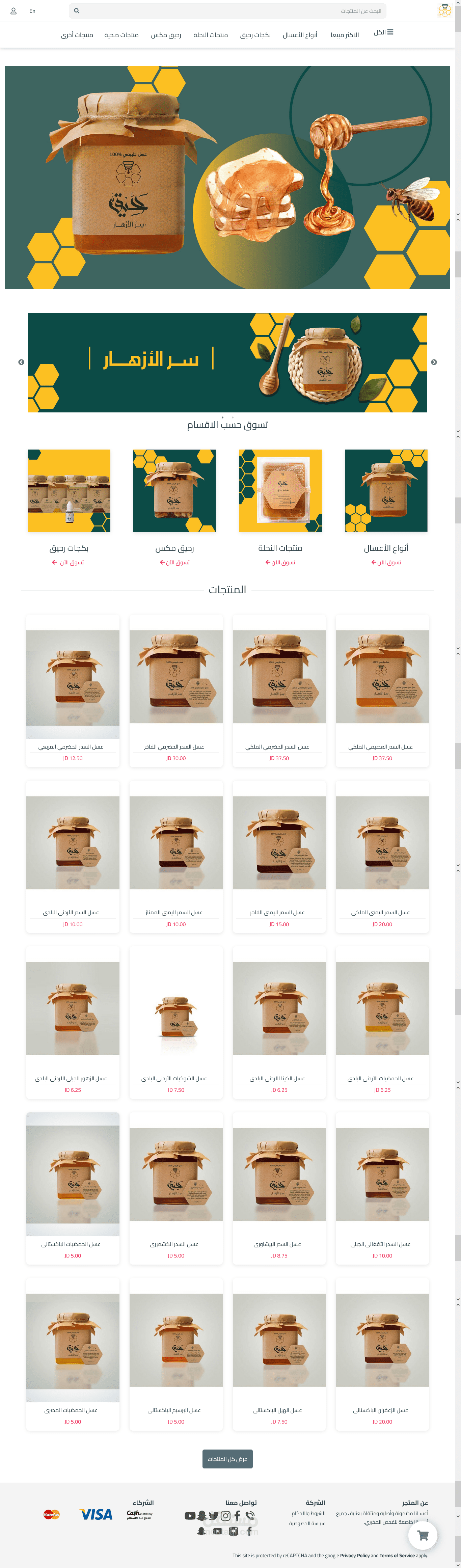Click عرض كل المنتجات button

point(227,1459)
